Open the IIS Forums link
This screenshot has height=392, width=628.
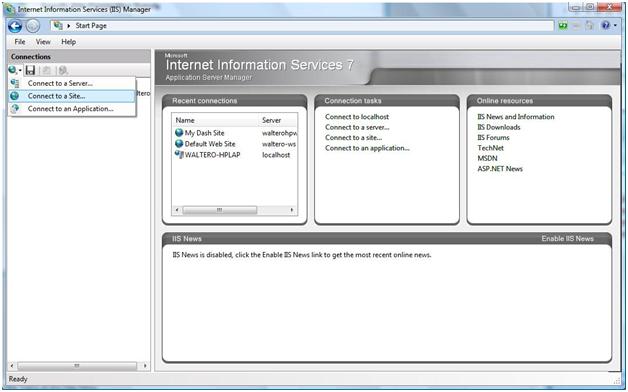point(493,138)
